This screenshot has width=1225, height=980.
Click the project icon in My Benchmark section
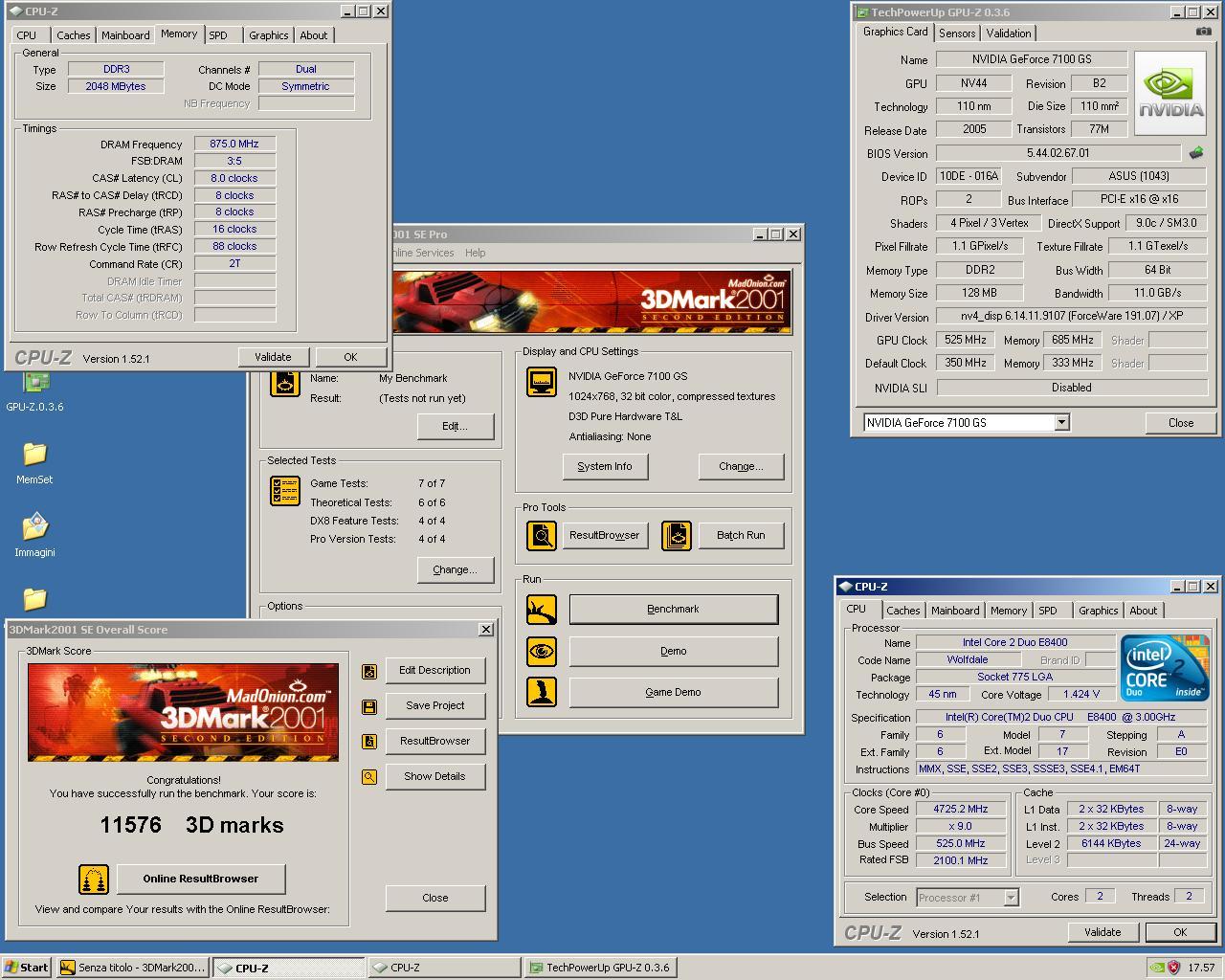[285, 382]
